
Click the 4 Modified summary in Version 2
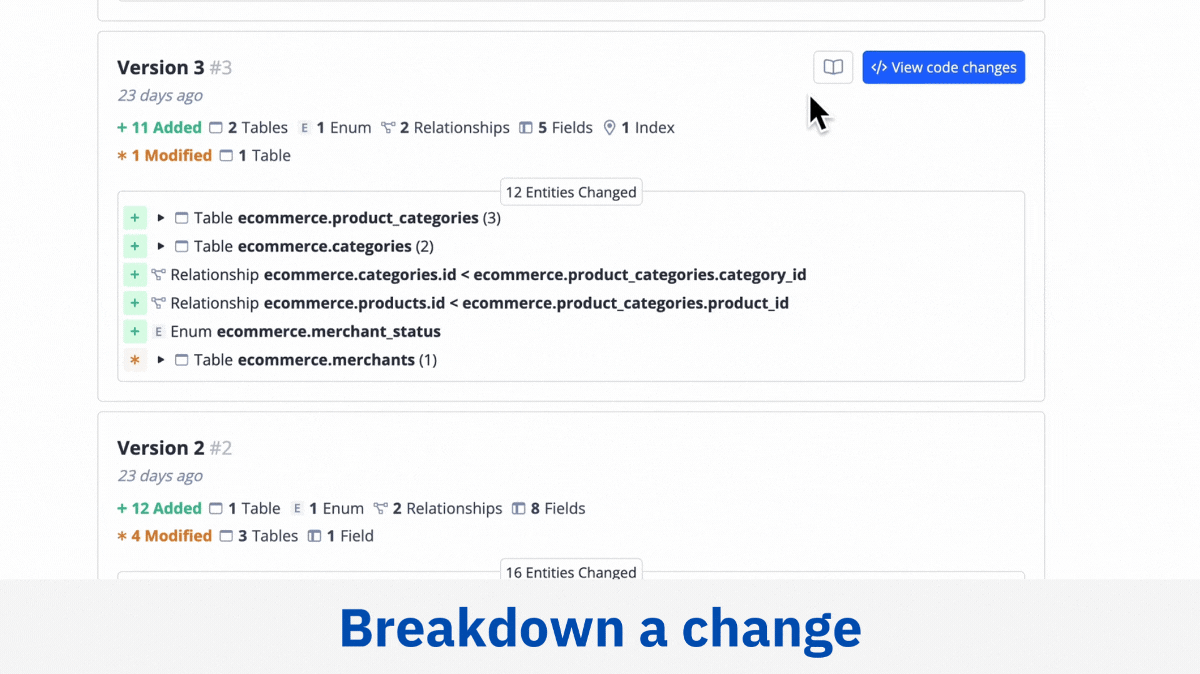coord(165,536)
